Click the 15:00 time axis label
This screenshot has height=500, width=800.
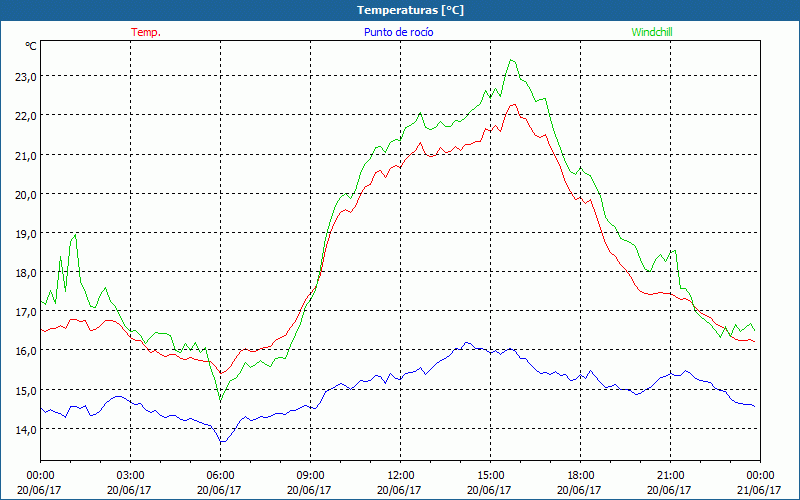pyautogui.click(x=490, y=476)
